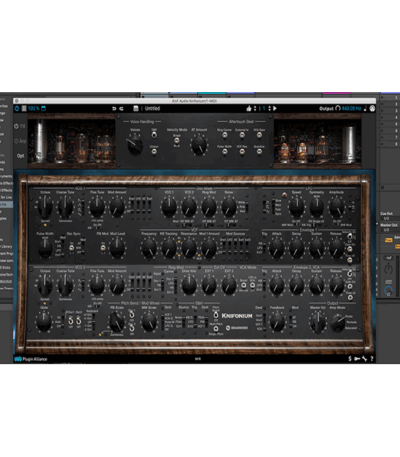The width and height of the screenshot is (400, 457).
Task: Click the PB-Scale knob
Action: 117,322
